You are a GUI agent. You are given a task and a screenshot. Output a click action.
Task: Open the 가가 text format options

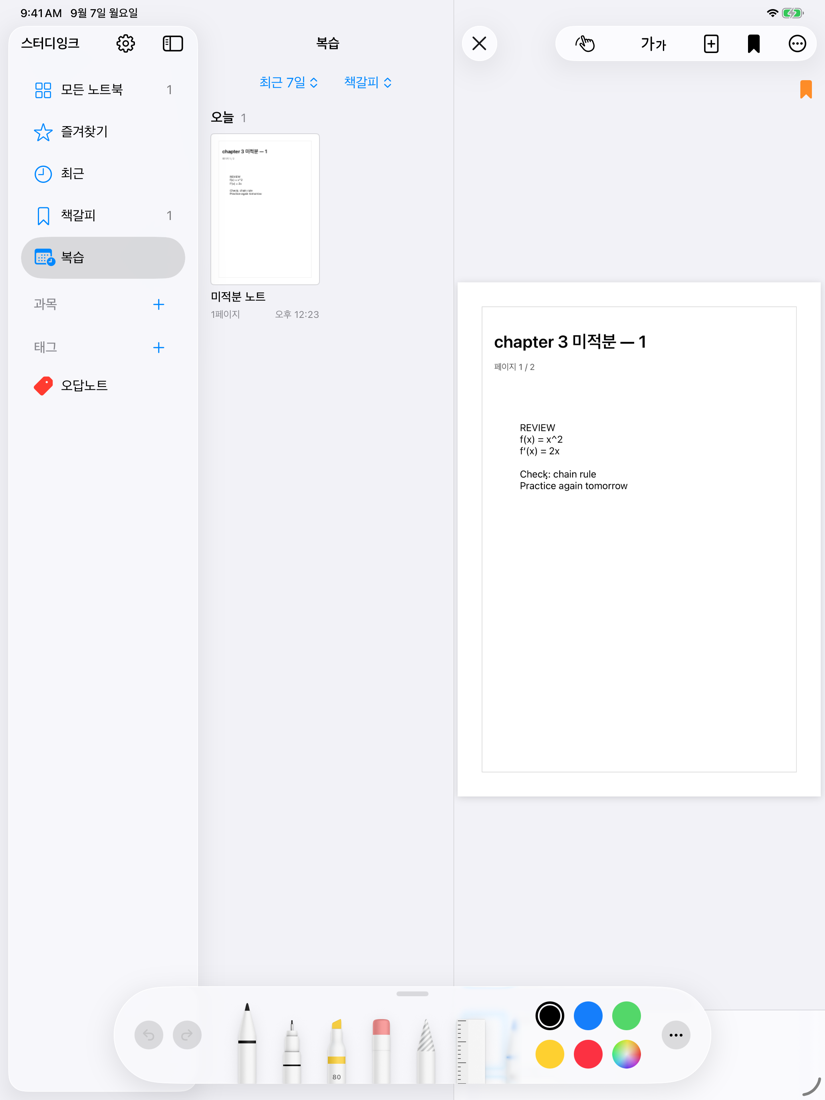(653, 43)
